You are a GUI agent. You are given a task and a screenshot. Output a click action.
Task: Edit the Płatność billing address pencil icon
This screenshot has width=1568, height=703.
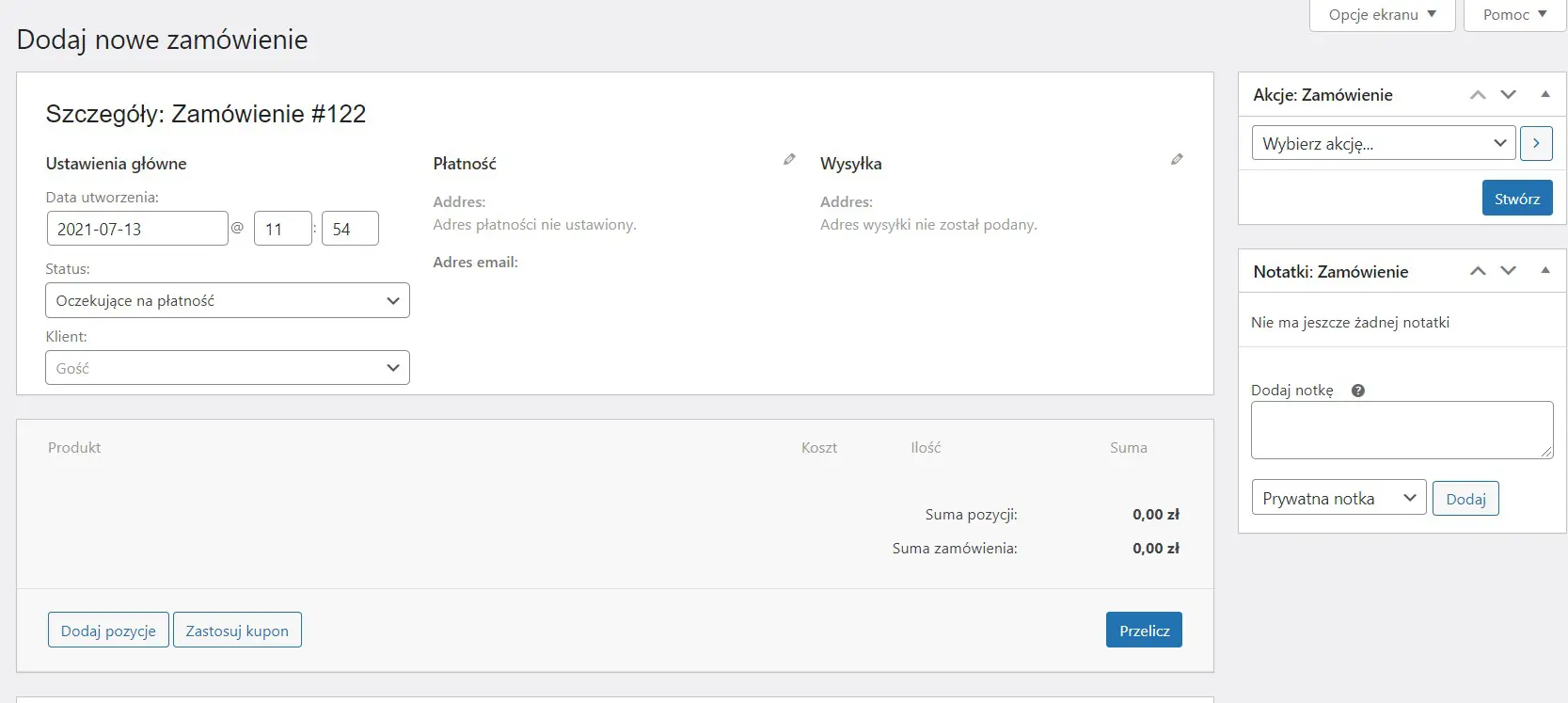[x=789, y=160]
